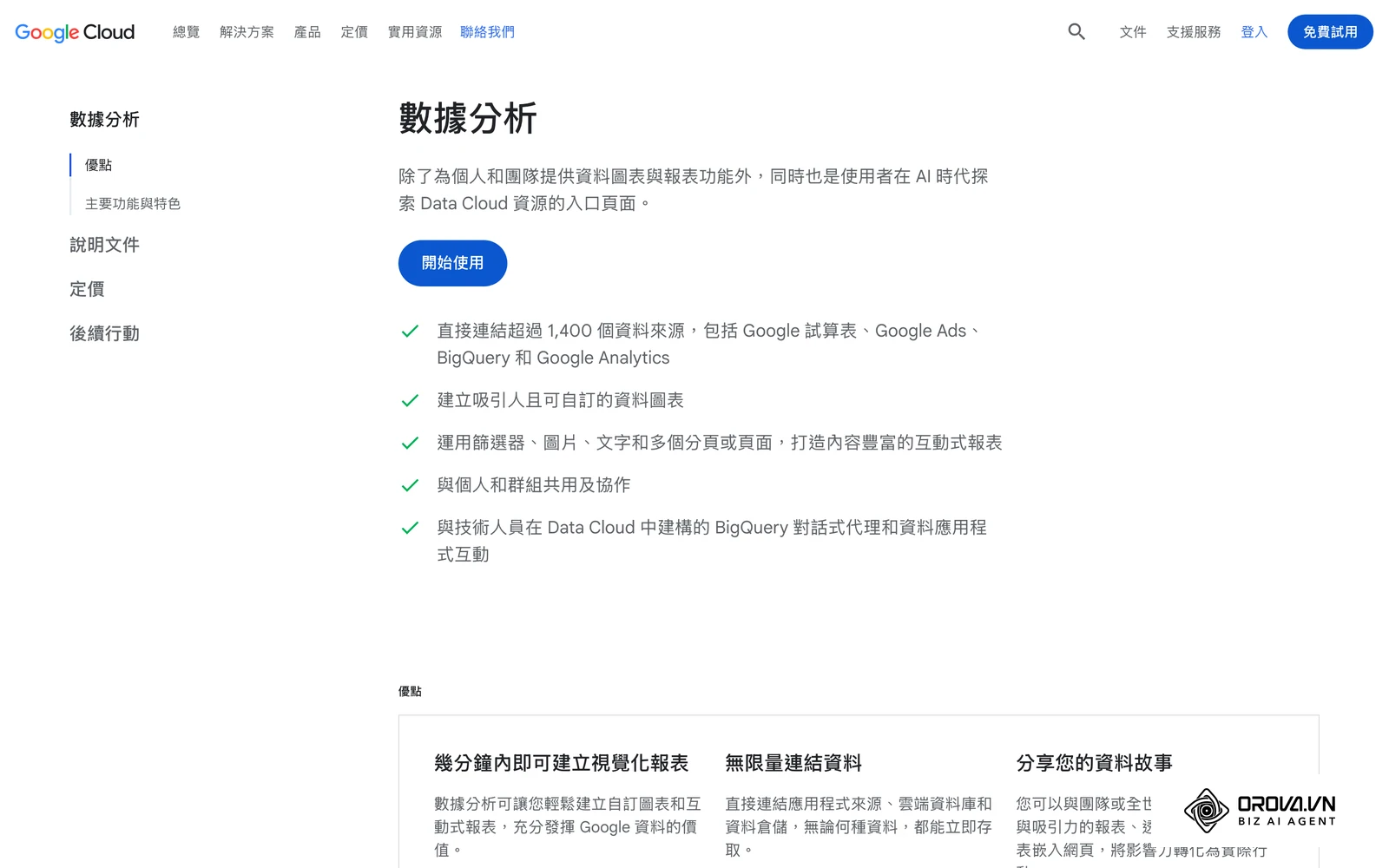Click checkmark beside 運用篩選器 line
This screenshot has width=1389, height=868.
[410, 443]
